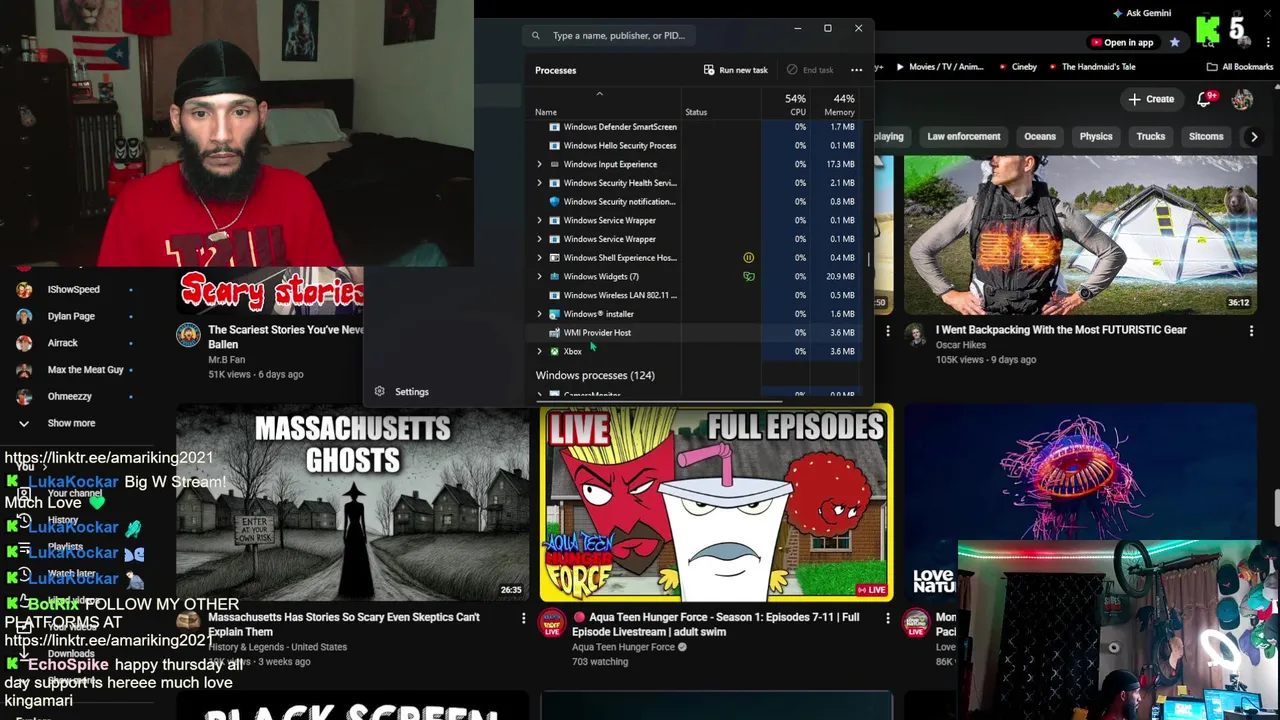Click the Windows Widgets process icon
Image resolution: width=1280 pixels, height=720 pixels.
[x=555, y=277]
